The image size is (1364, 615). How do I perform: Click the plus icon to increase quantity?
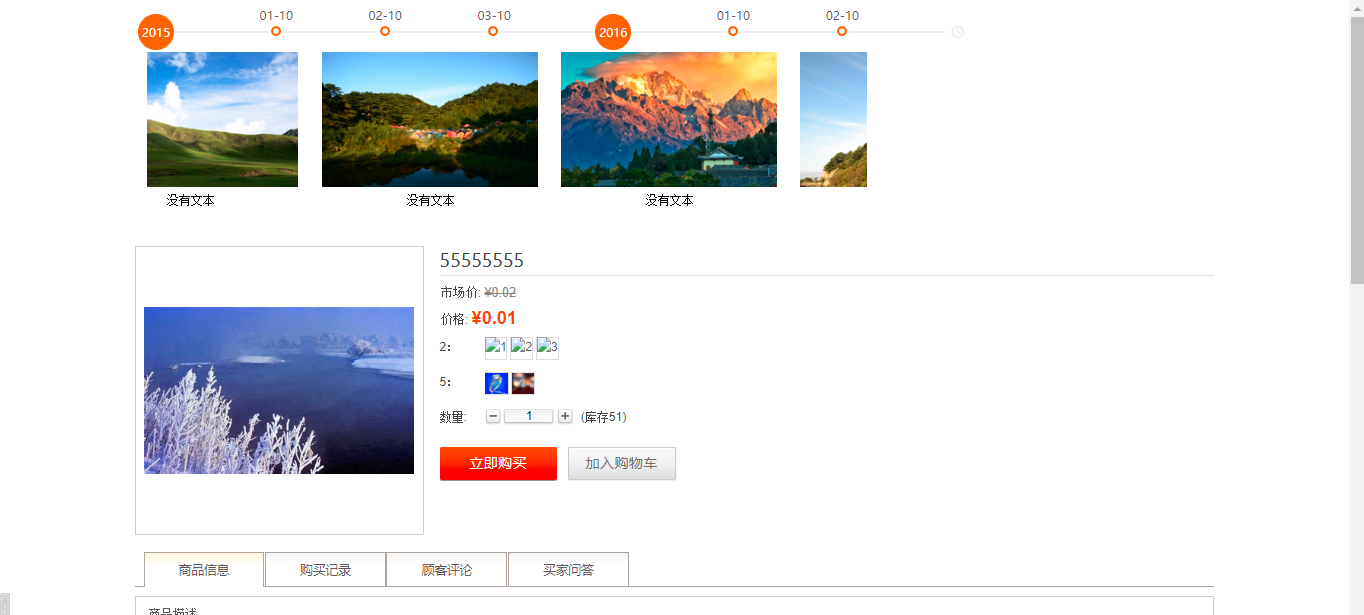[565, 416]
